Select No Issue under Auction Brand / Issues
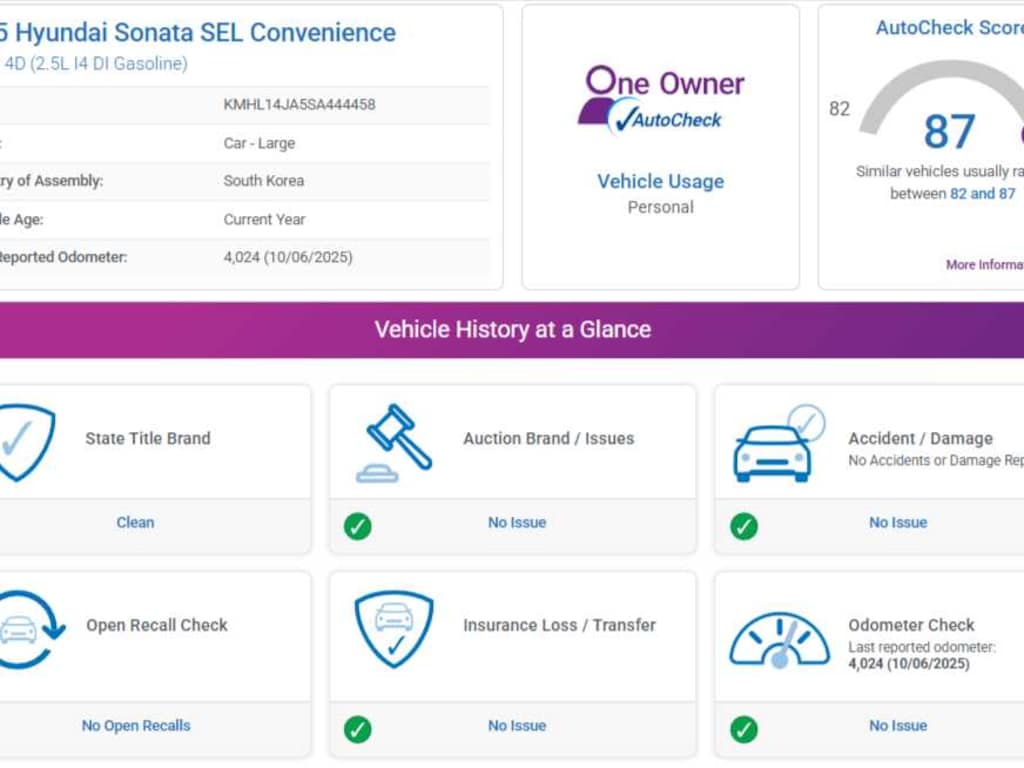1024x768 pixels. [x=517, y=522]
